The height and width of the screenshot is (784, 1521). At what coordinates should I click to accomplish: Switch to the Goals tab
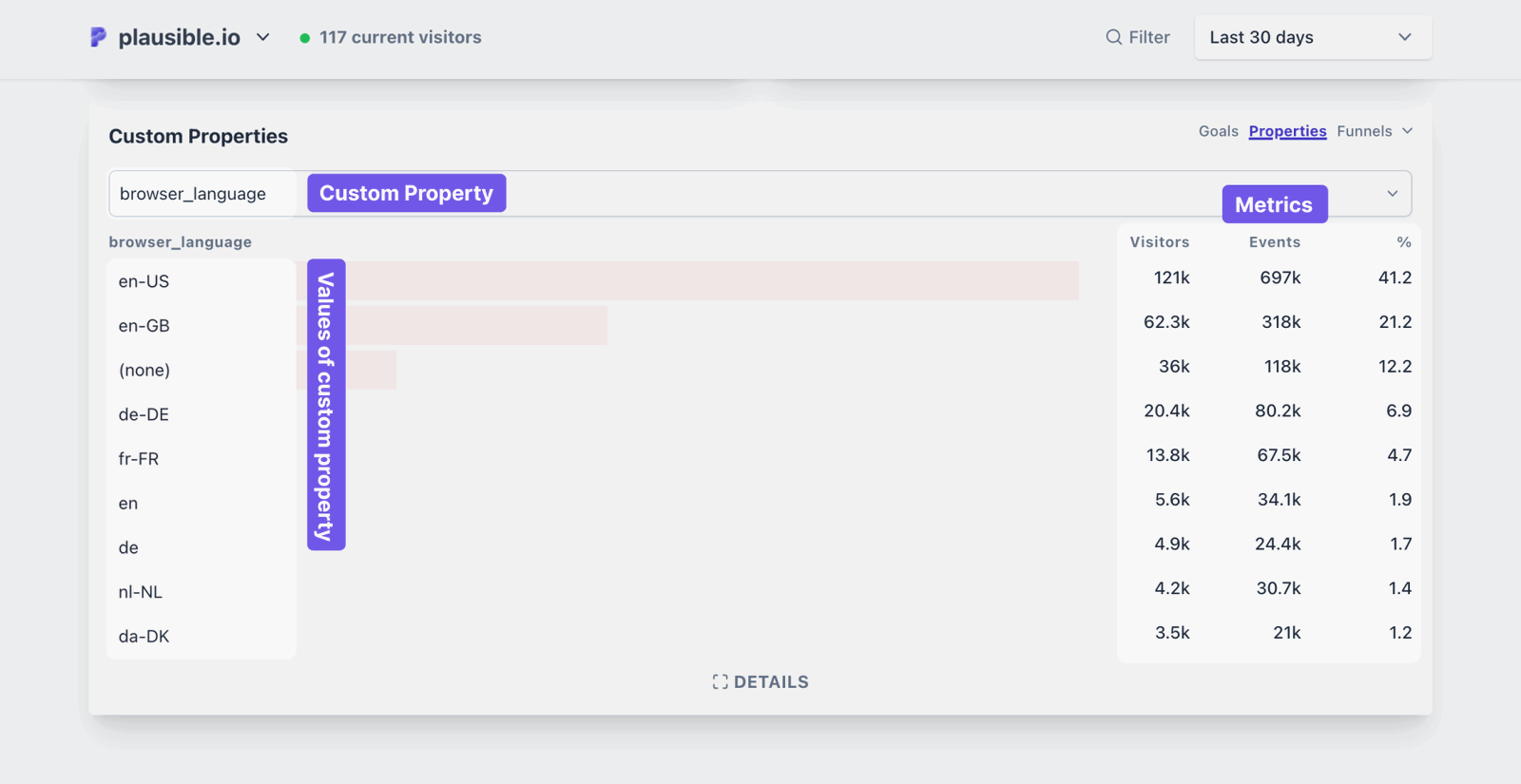click(x=1218, y=131)
